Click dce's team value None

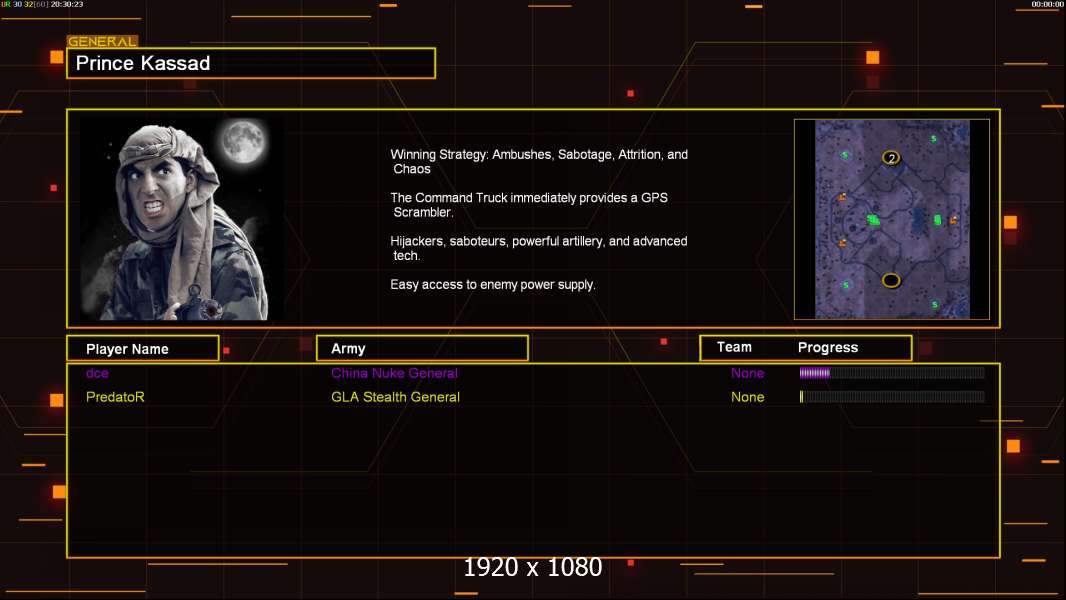click(x=747, y=373)
